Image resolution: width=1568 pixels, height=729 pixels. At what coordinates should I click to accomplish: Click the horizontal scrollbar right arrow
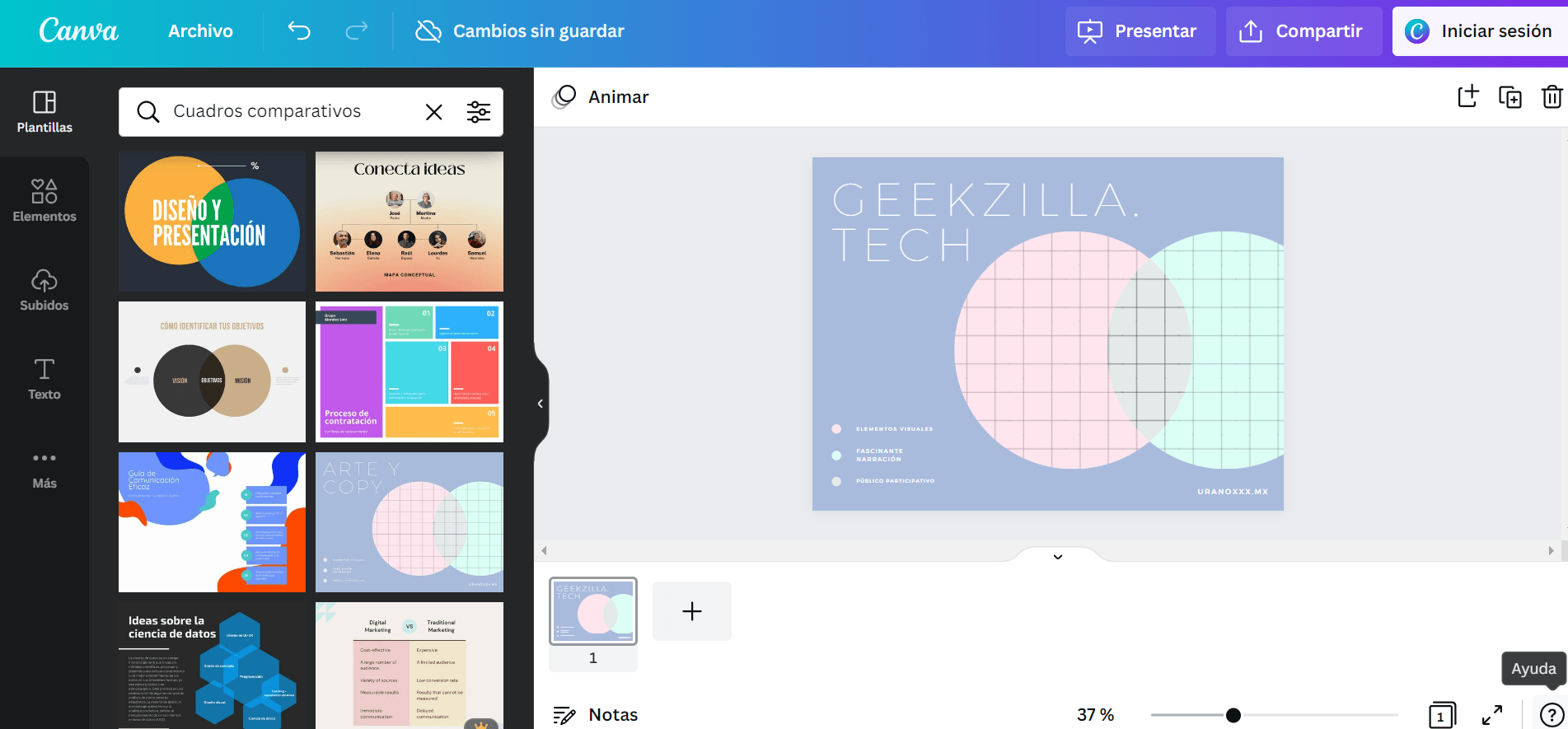[1552, 550]
